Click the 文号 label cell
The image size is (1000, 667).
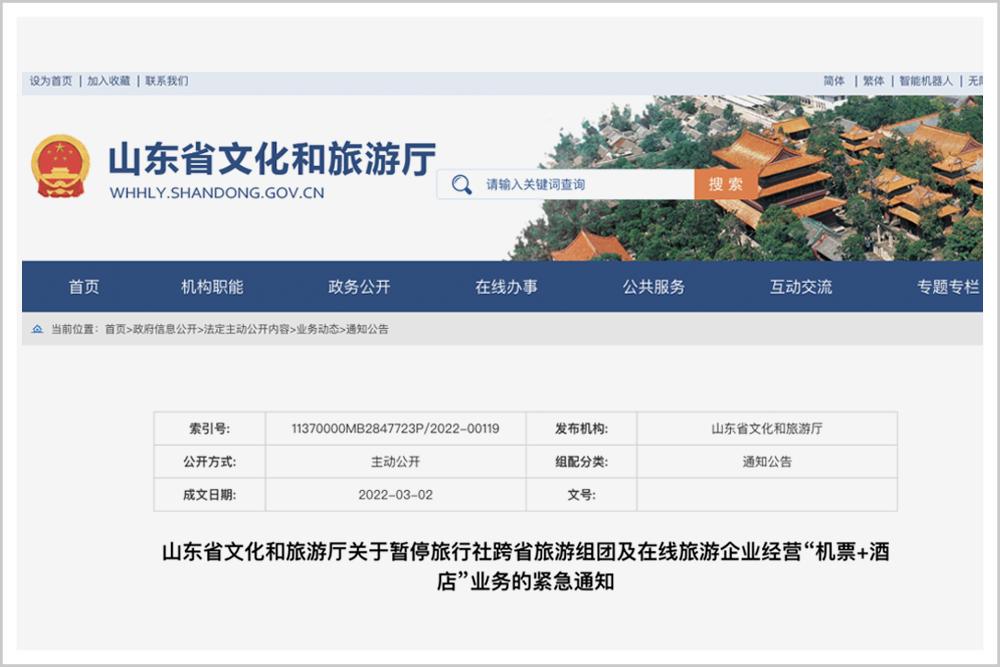coord(582,495)
